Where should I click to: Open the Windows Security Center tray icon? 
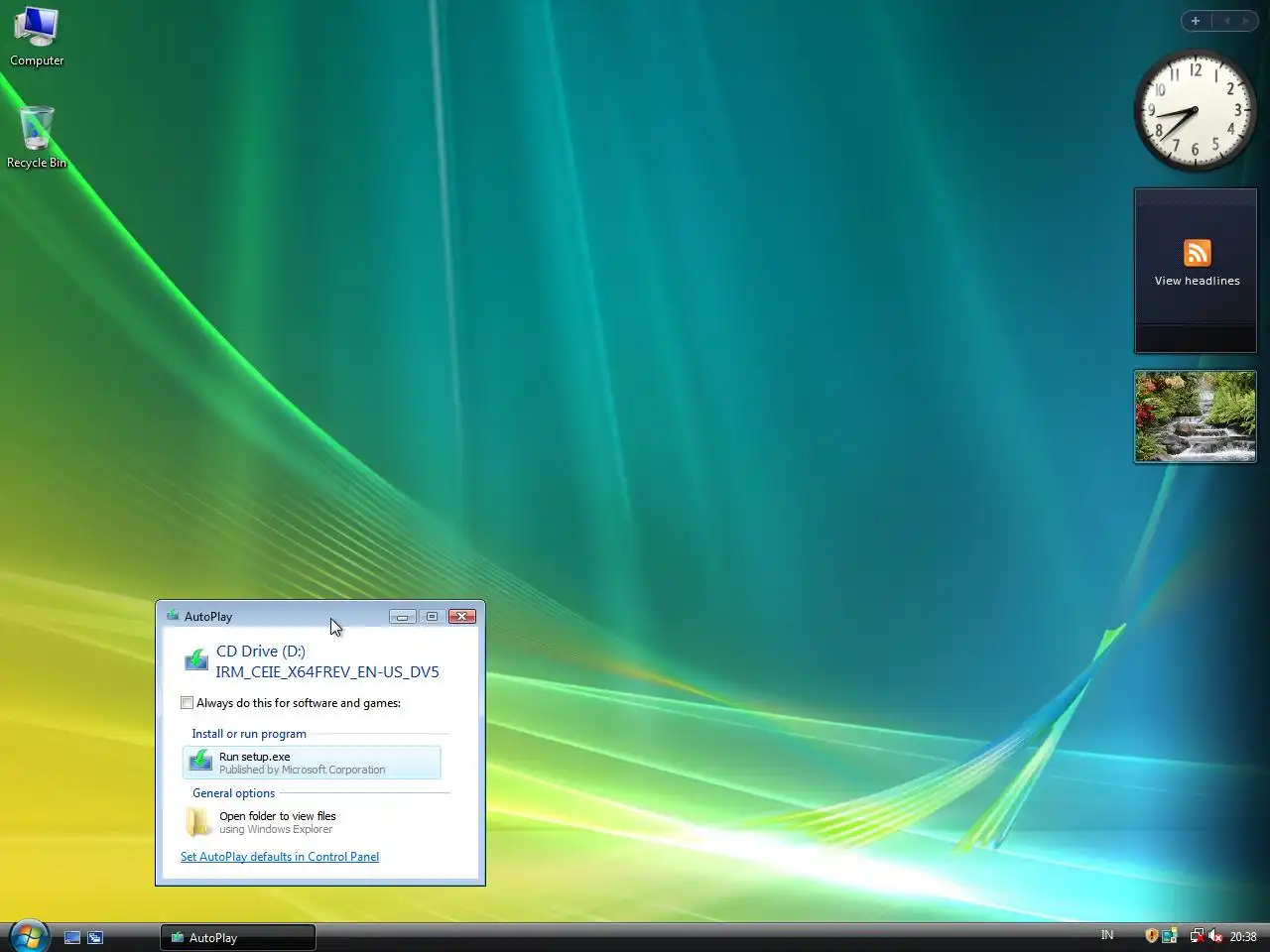(x=1151, y=936)
